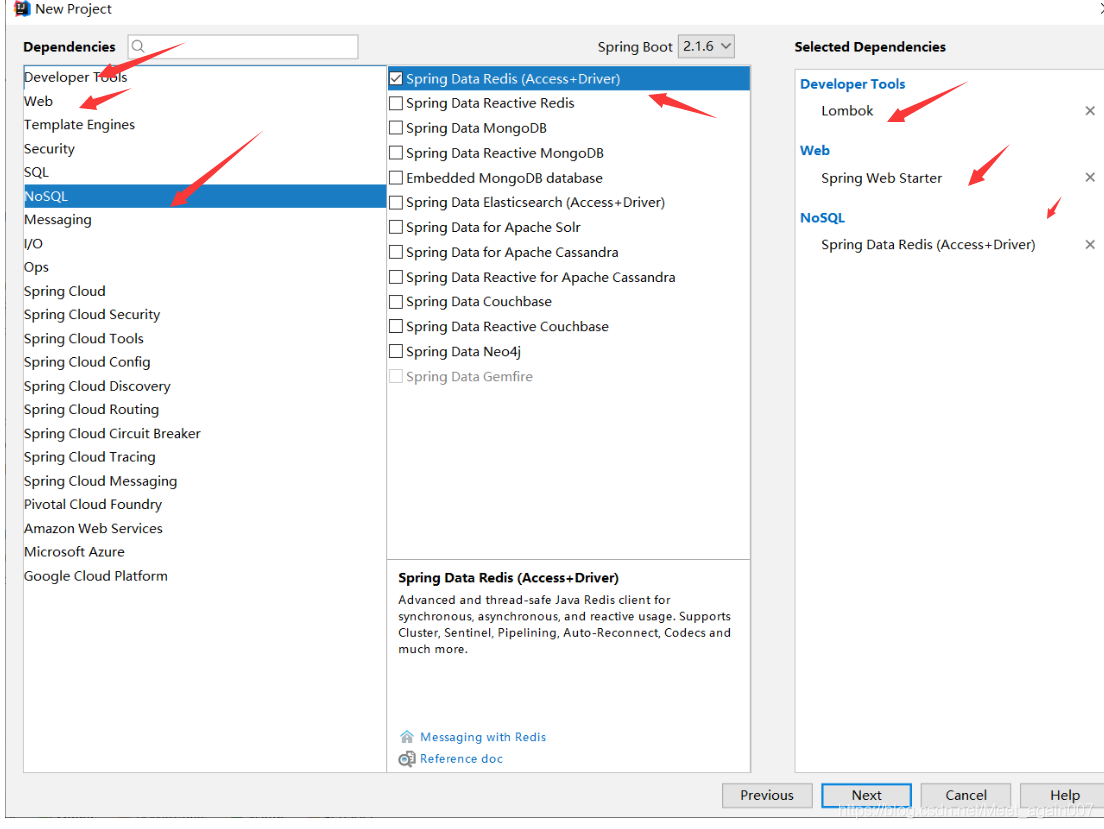The width and height of the screenshot is (1104, 829).
Task: Click the IntelliJ icon in the title bar
Action: pyautogui.click(x=22, y=8)
